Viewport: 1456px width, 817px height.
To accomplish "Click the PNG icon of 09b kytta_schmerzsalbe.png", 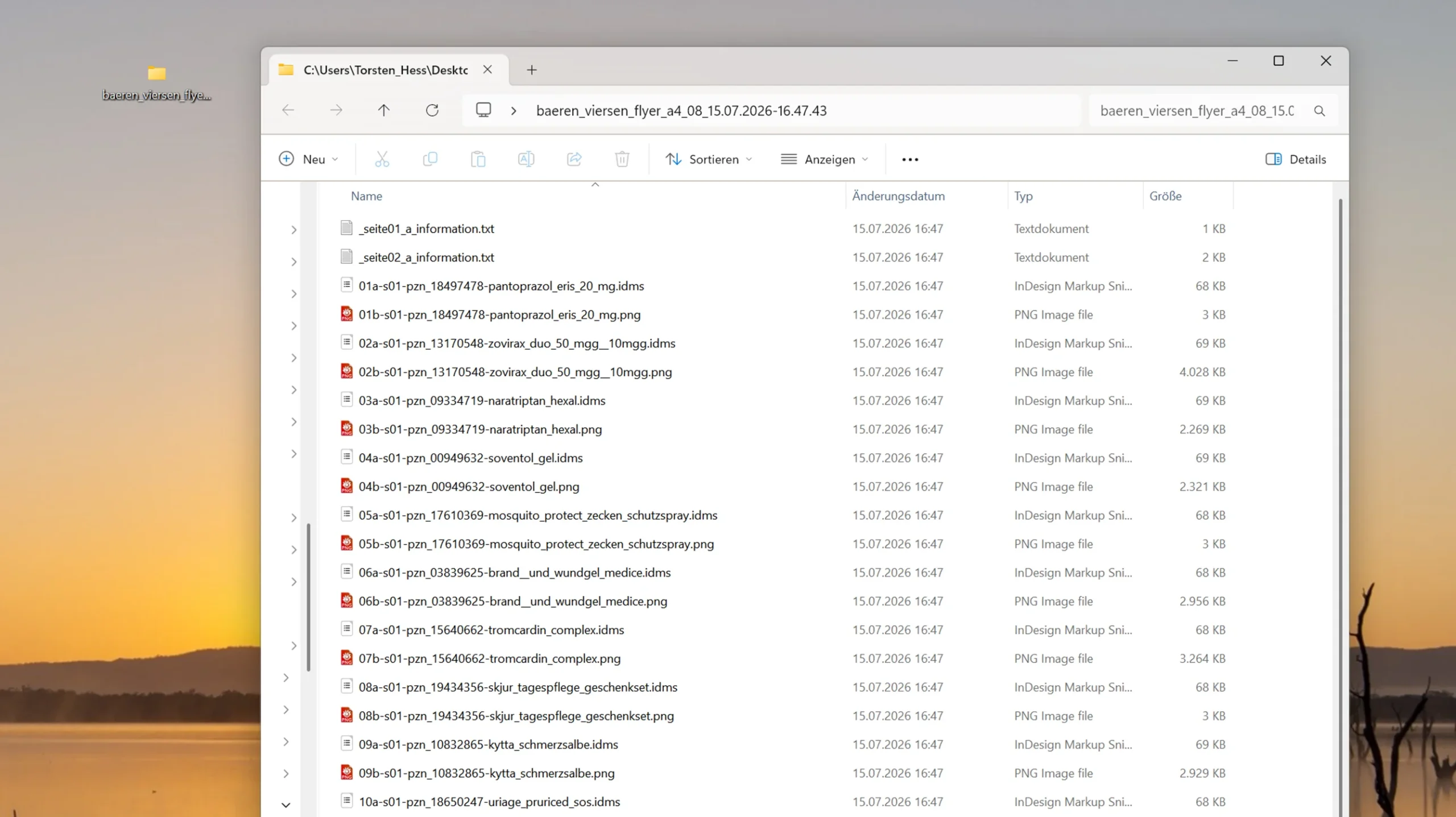I will point(346,773).
